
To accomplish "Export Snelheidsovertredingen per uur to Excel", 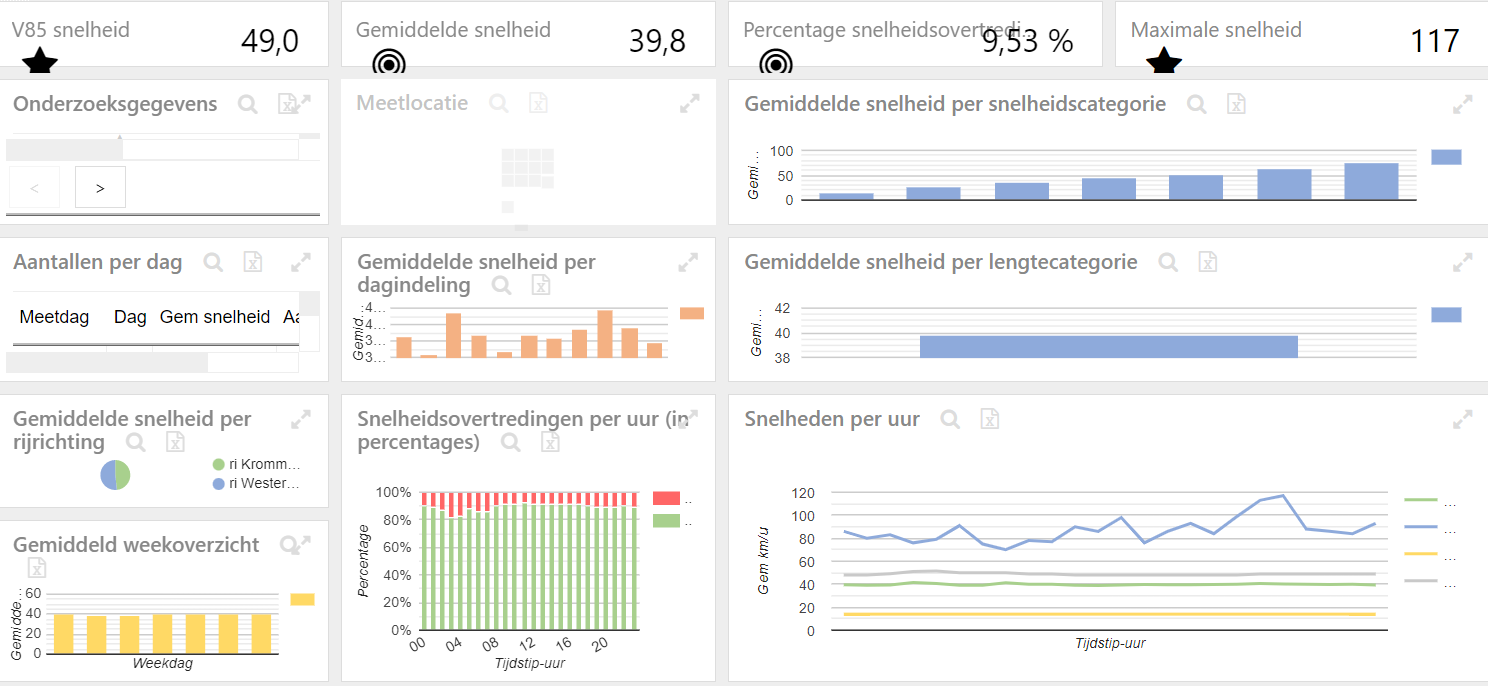I will [550, 442].
